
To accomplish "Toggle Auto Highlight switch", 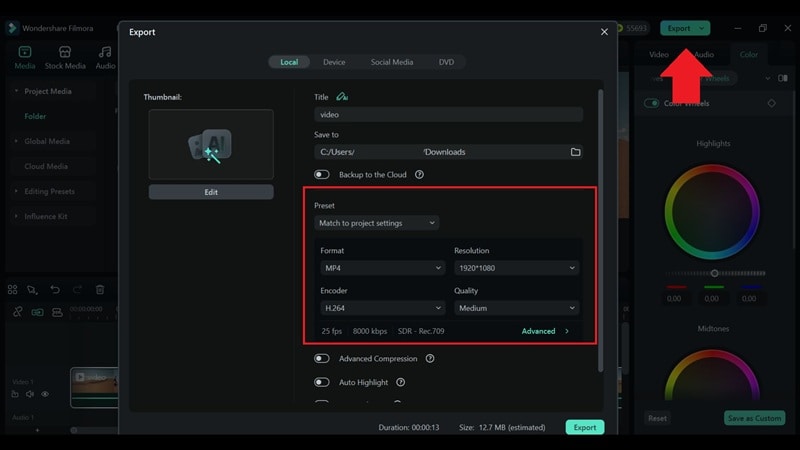I will tap(322, 382).
